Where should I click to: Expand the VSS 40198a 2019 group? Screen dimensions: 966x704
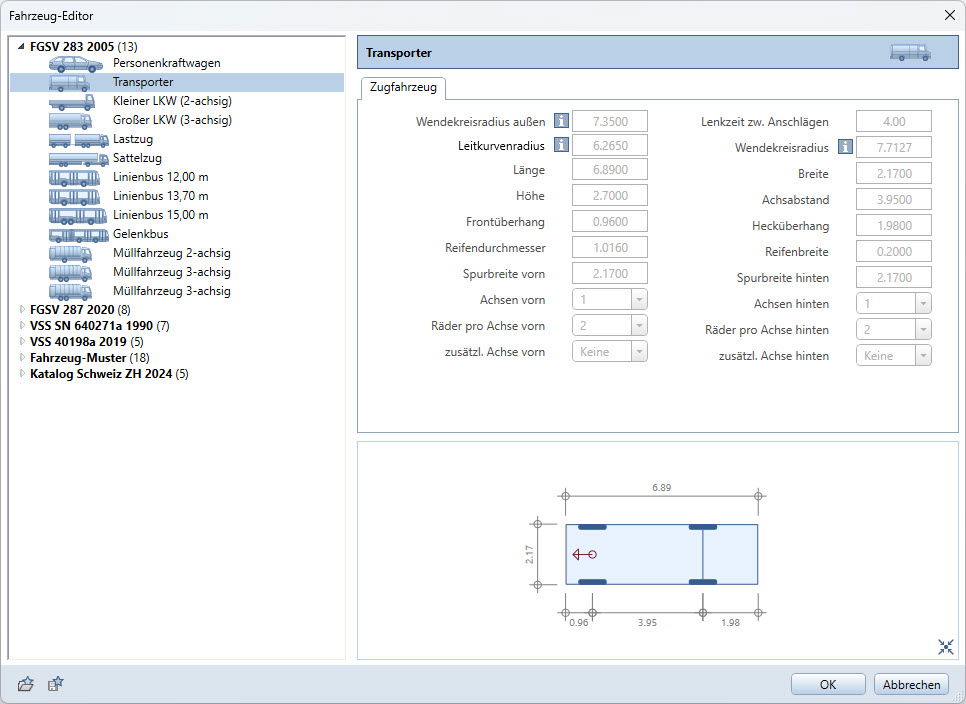(x=22, y=341)
